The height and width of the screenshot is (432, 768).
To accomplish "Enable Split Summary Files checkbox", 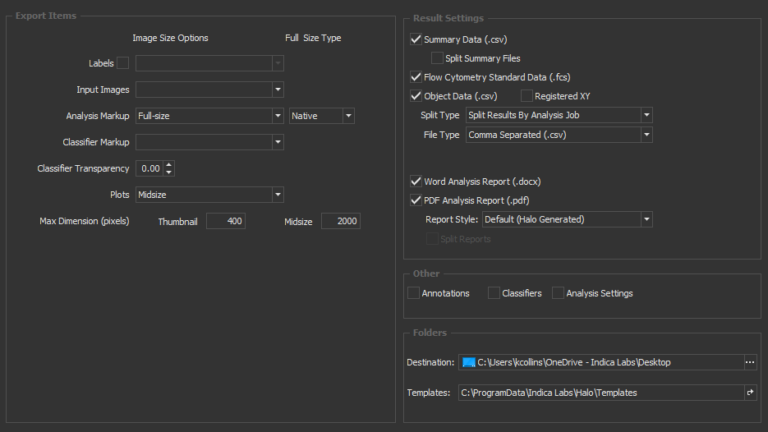I will click(436, 58).
